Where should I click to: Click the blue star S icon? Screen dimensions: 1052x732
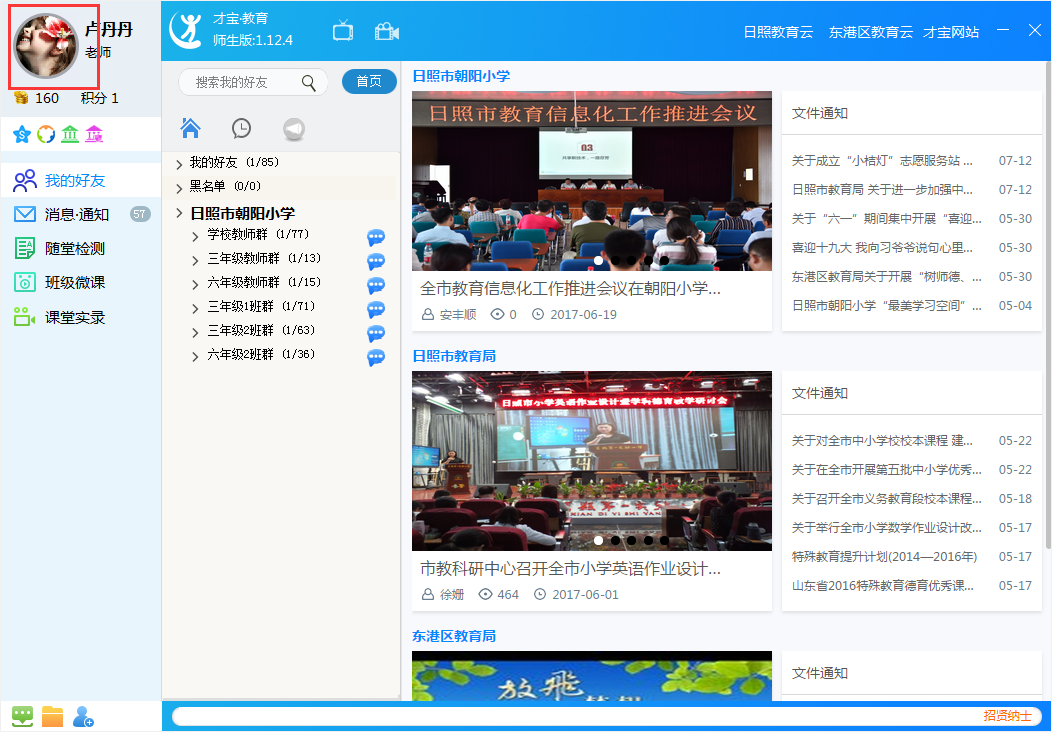pos(22,134)
